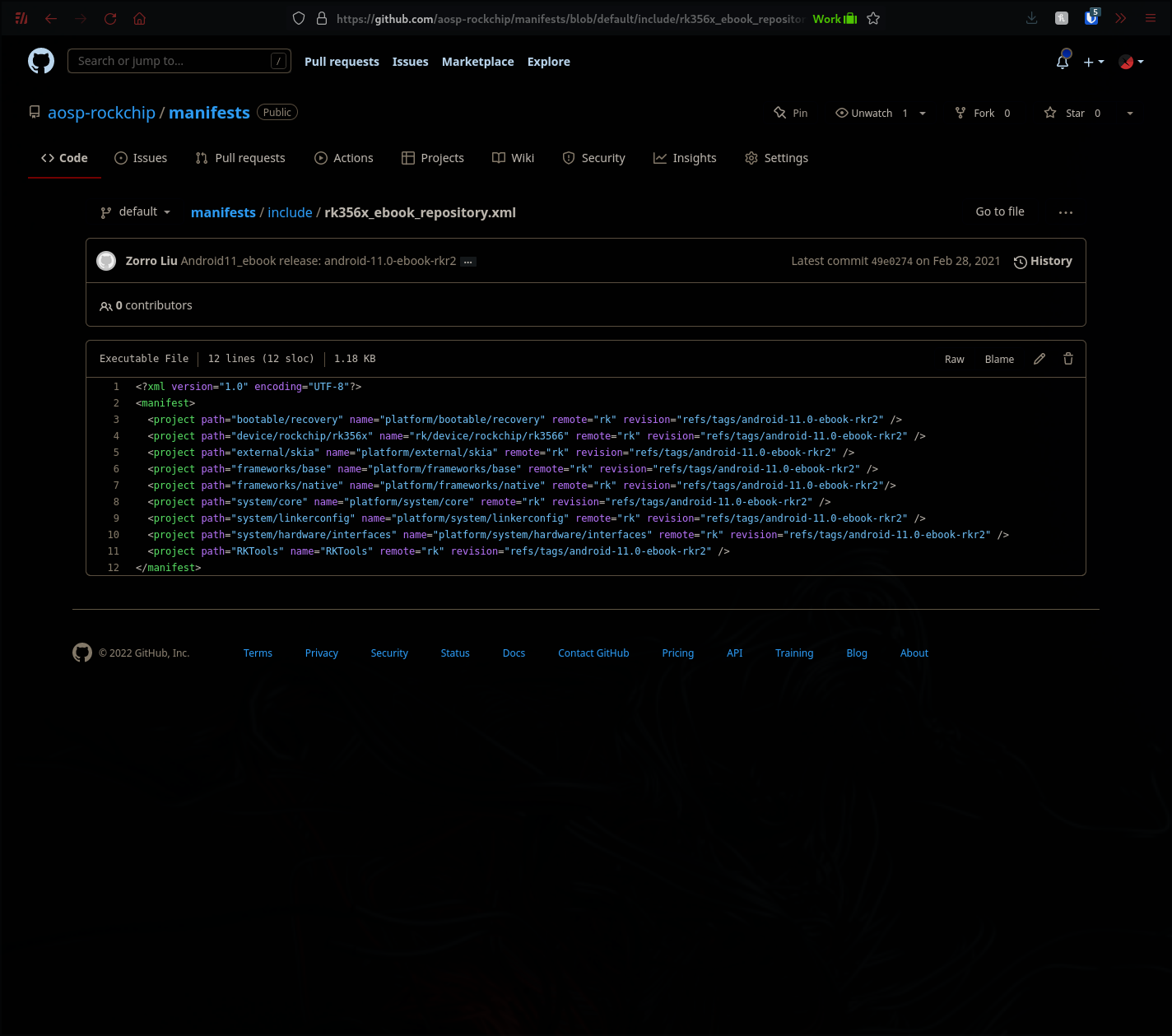
Task: Open Unwatch notification options dropdown arrow
Action: tap(923, 113)
